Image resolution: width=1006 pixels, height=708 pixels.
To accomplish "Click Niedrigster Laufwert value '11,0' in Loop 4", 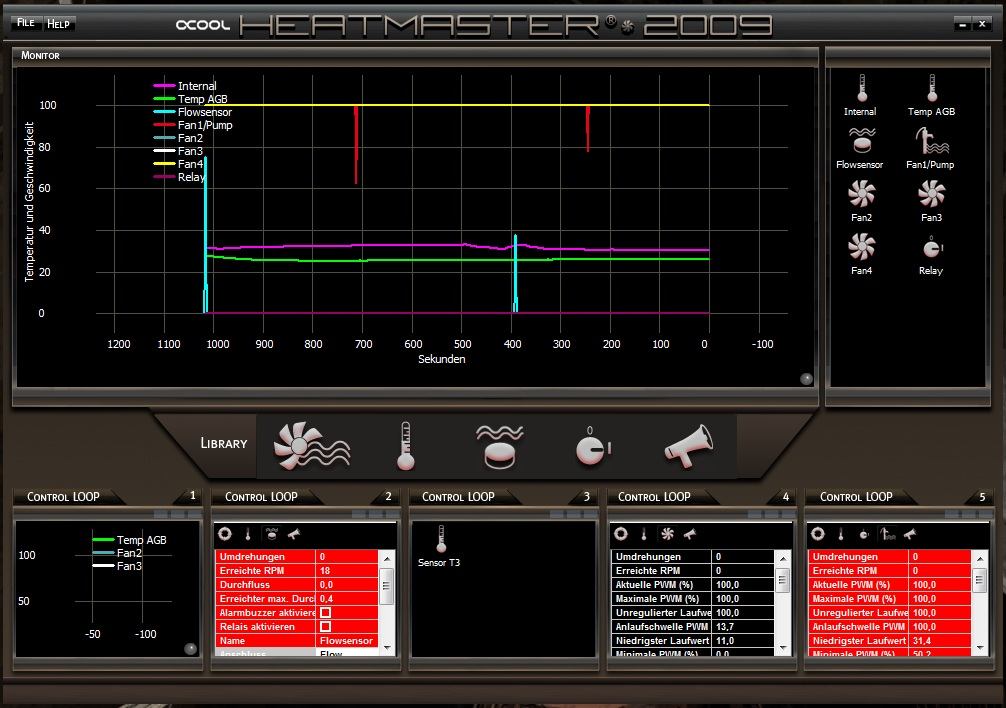I will [x=743, y=641].
